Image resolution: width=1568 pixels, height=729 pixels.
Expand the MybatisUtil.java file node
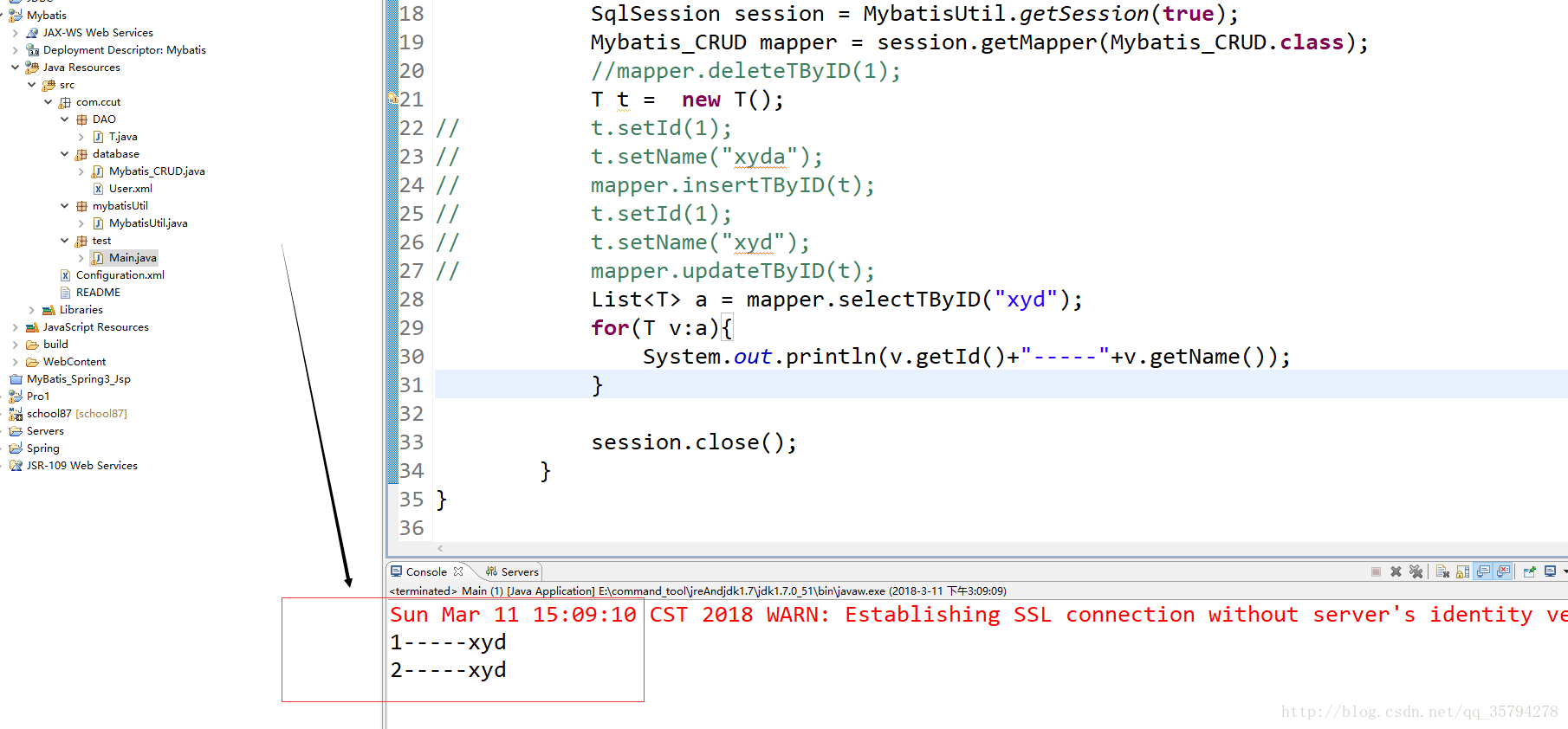(81, 223)
